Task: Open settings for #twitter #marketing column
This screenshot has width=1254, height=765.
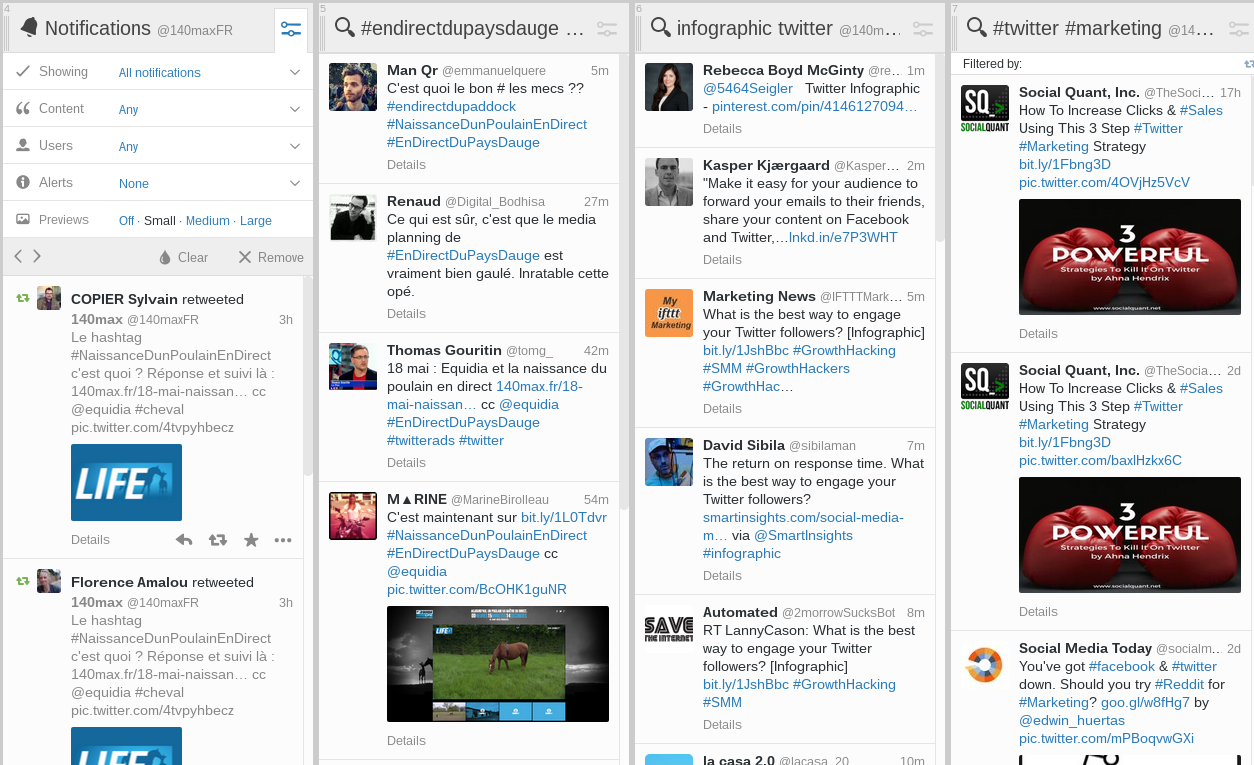Action: coord(1239,29)
